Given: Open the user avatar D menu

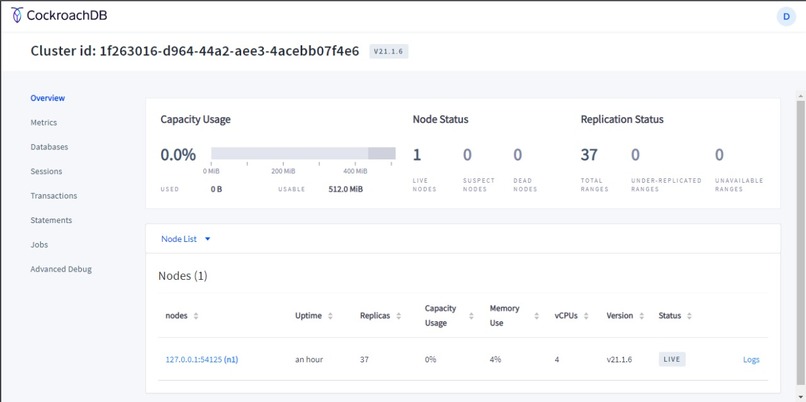Looking at the screenshot, I should click(x=786, y=16).
